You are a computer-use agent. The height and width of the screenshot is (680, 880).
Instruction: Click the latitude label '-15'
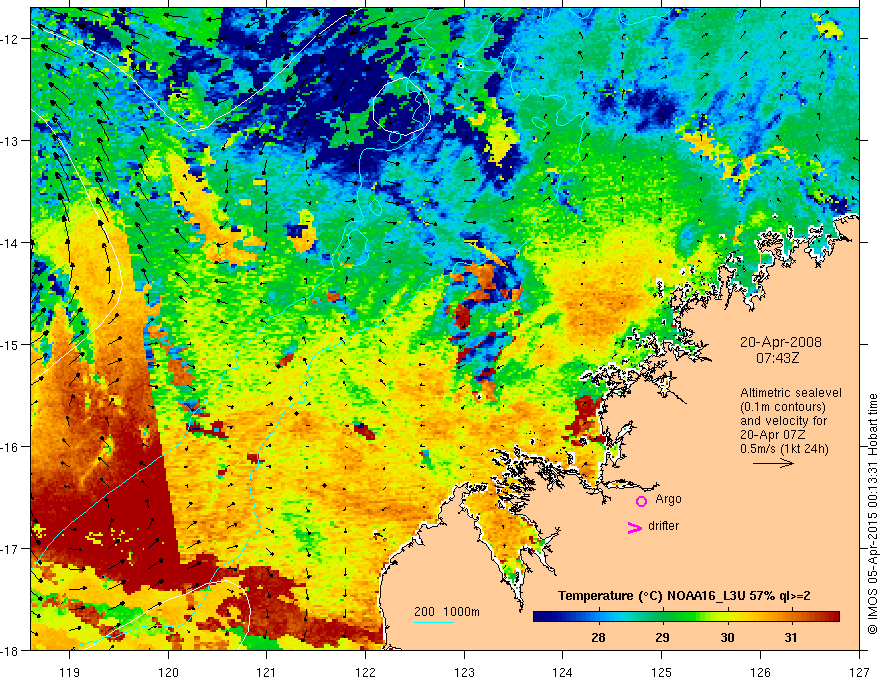tap(11, 345)
